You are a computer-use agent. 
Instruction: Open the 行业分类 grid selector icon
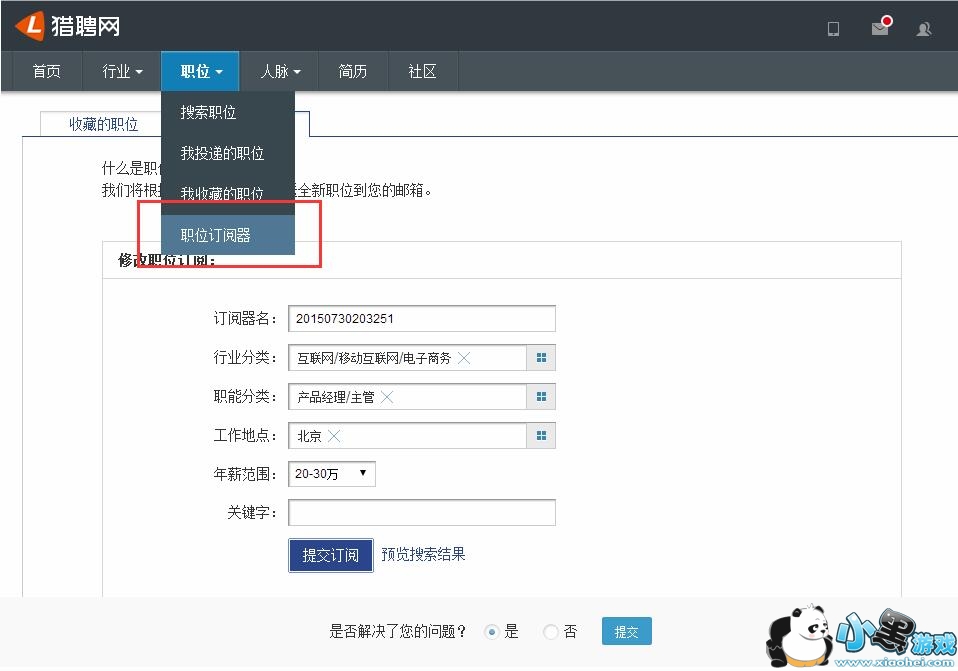pyautogui.click(x=541, y=358)
